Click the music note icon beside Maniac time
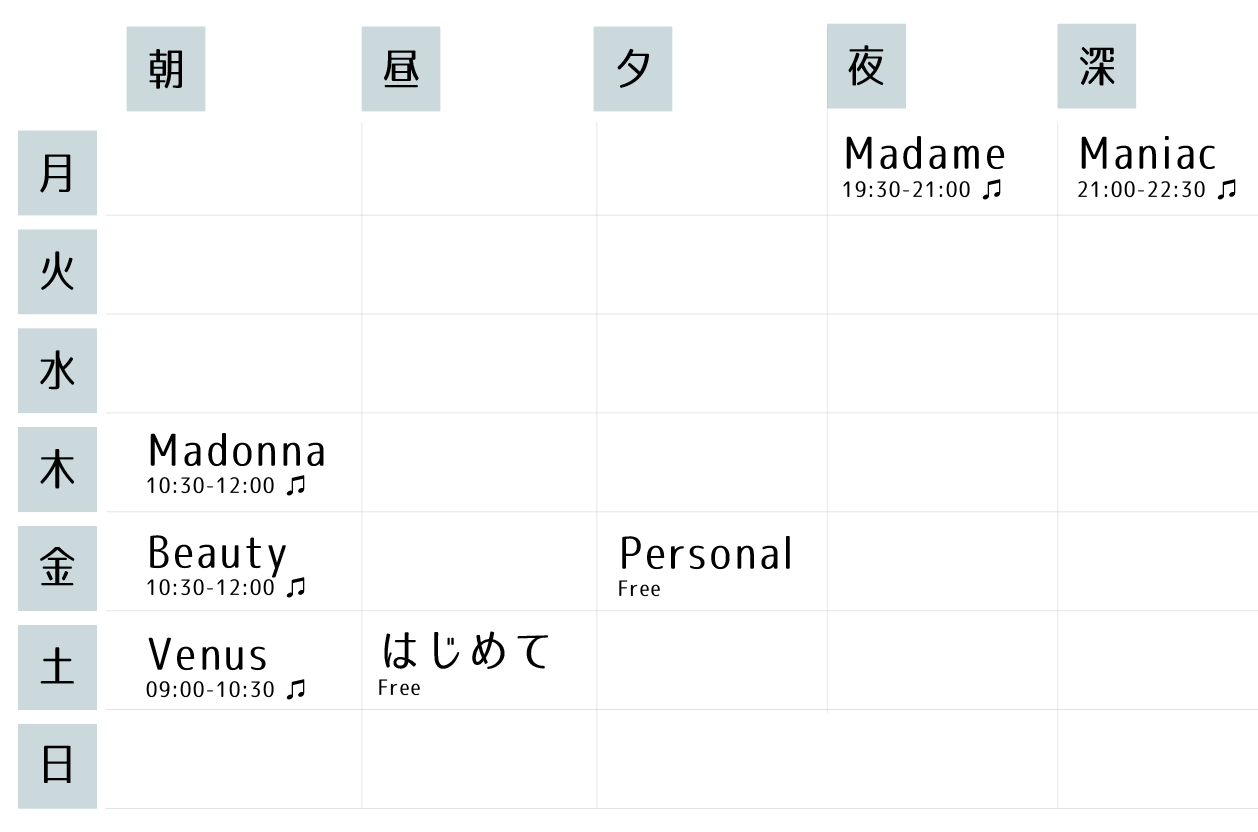Viewport: 1258px width, 832px height. [1227, 190]
